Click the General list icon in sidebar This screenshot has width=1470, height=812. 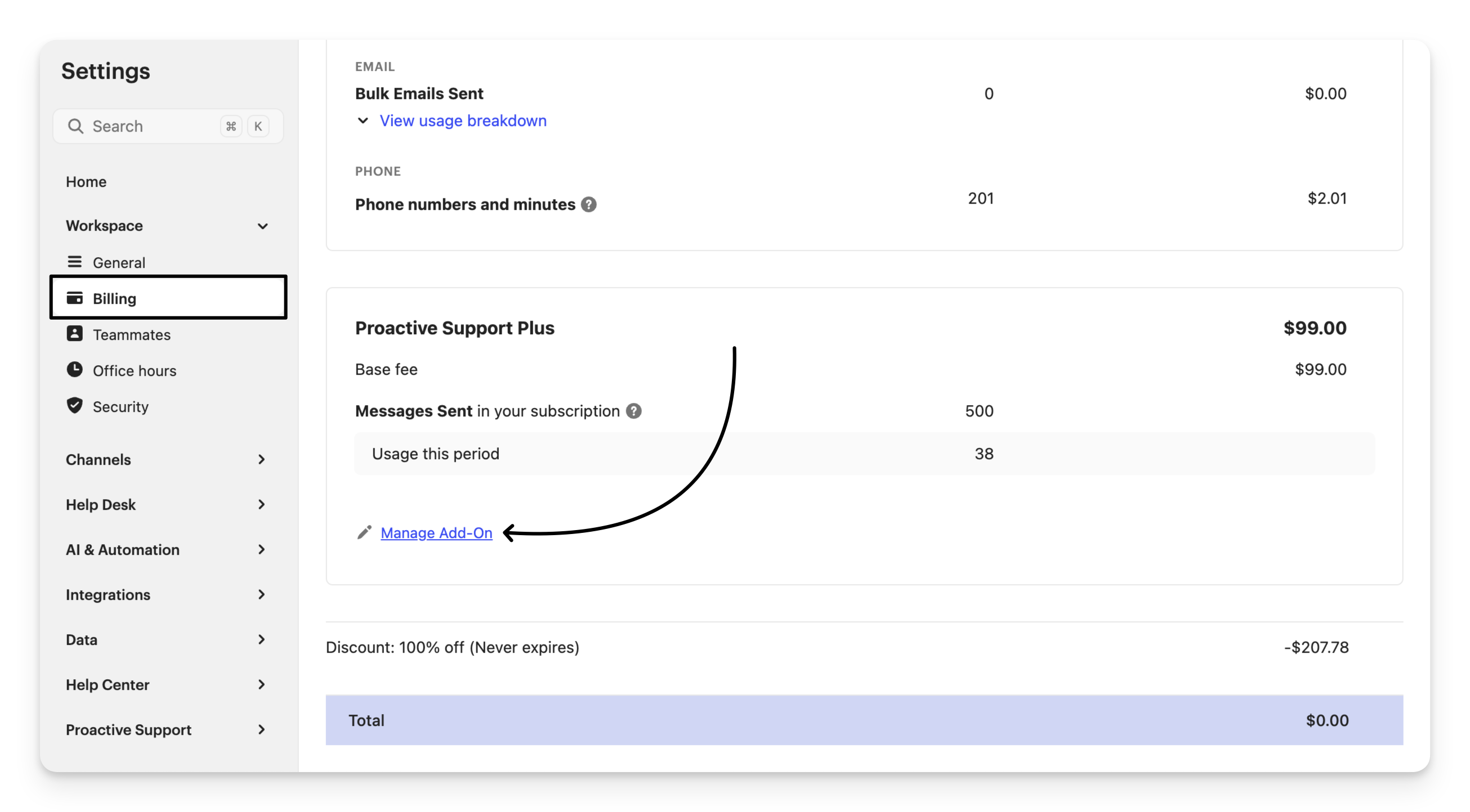74,262
